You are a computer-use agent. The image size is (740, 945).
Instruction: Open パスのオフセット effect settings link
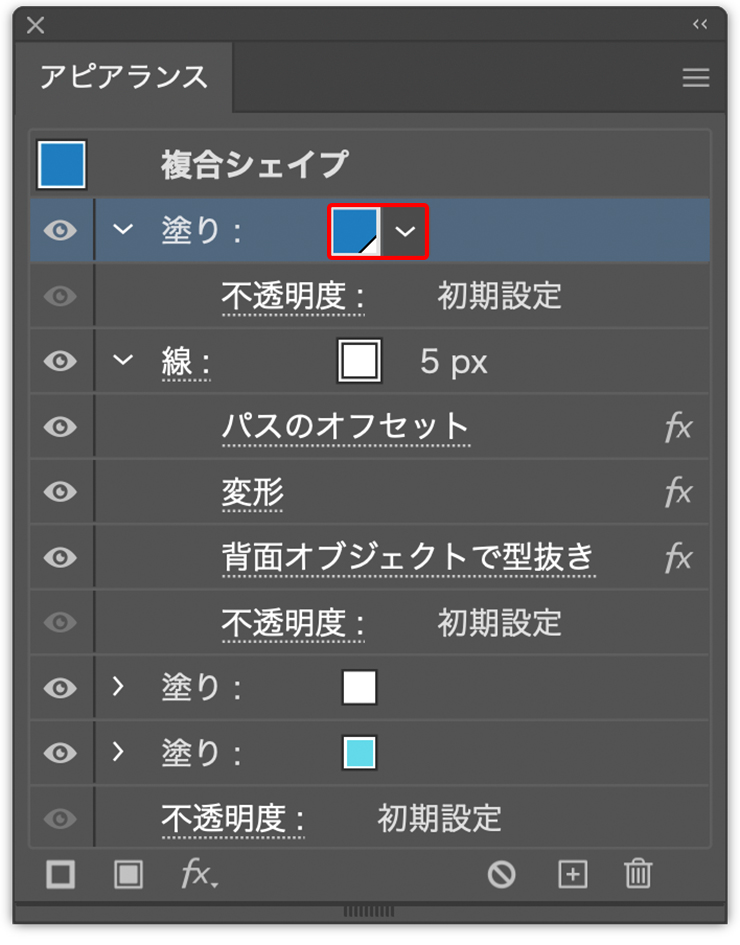tap(345, 428)
